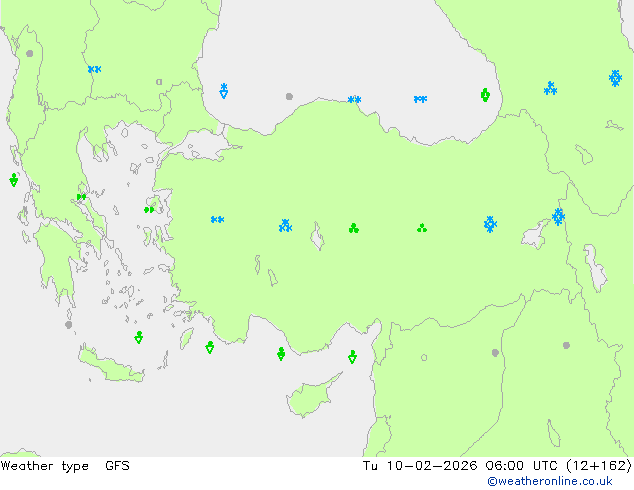Click the green double drizzle icon at Lesbos

(x=149, y=210)
